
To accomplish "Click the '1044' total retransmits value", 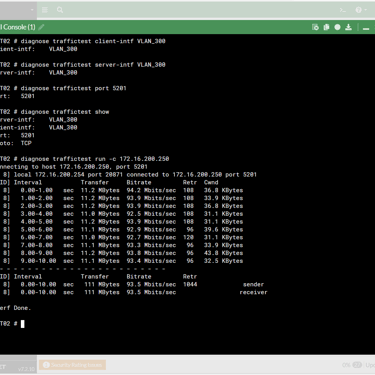I will [190, 284].
